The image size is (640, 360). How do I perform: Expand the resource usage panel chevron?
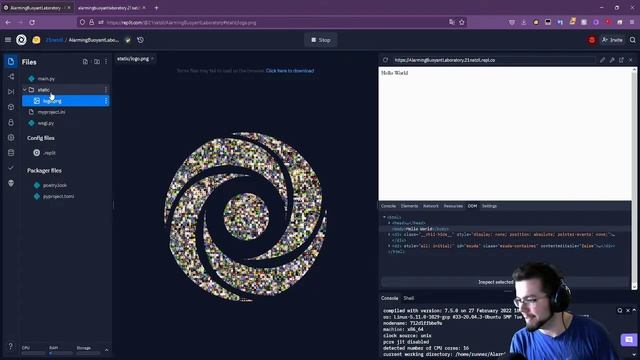pos(107,350)
